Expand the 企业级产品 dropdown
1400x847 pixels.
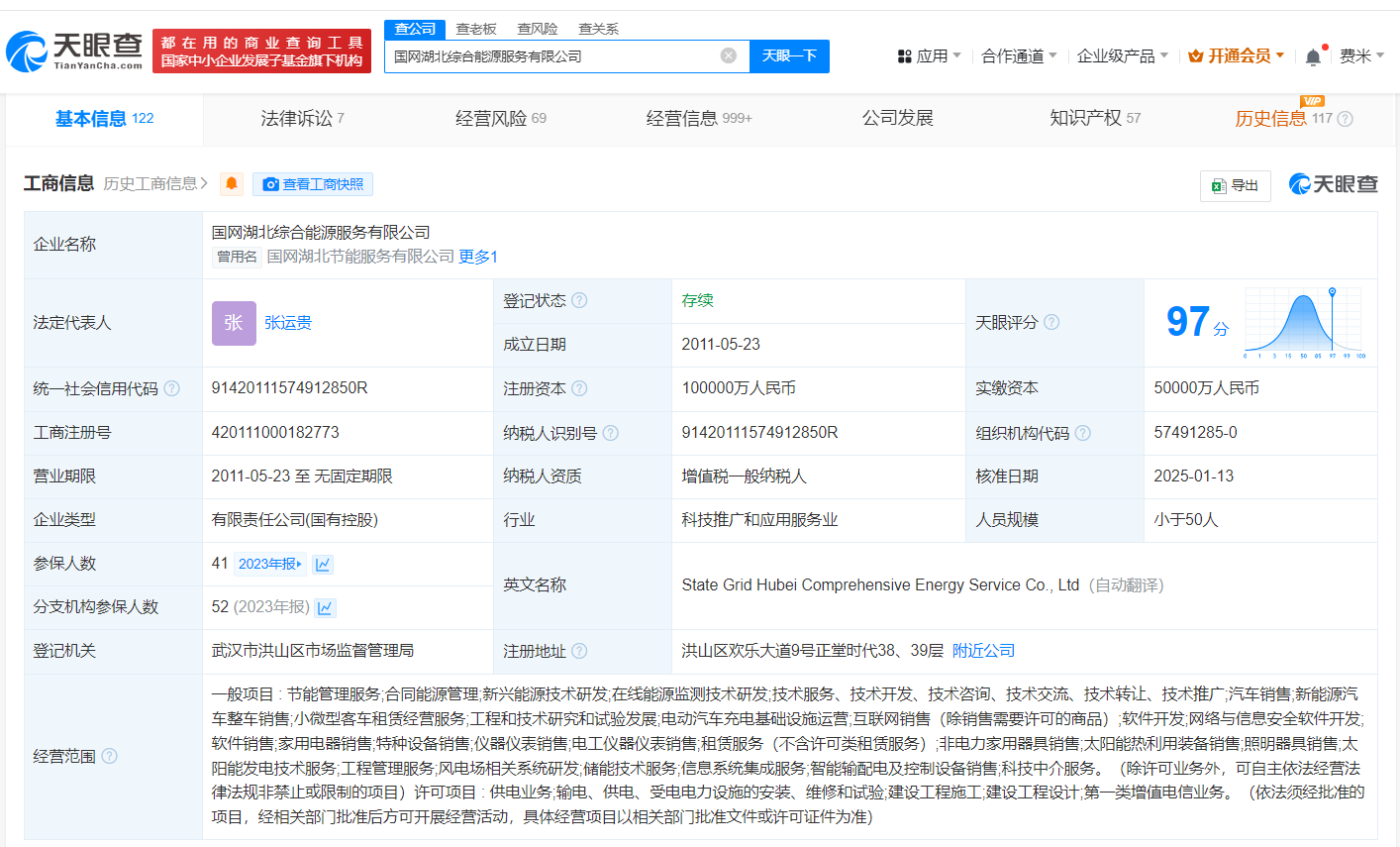[1122, 56]
